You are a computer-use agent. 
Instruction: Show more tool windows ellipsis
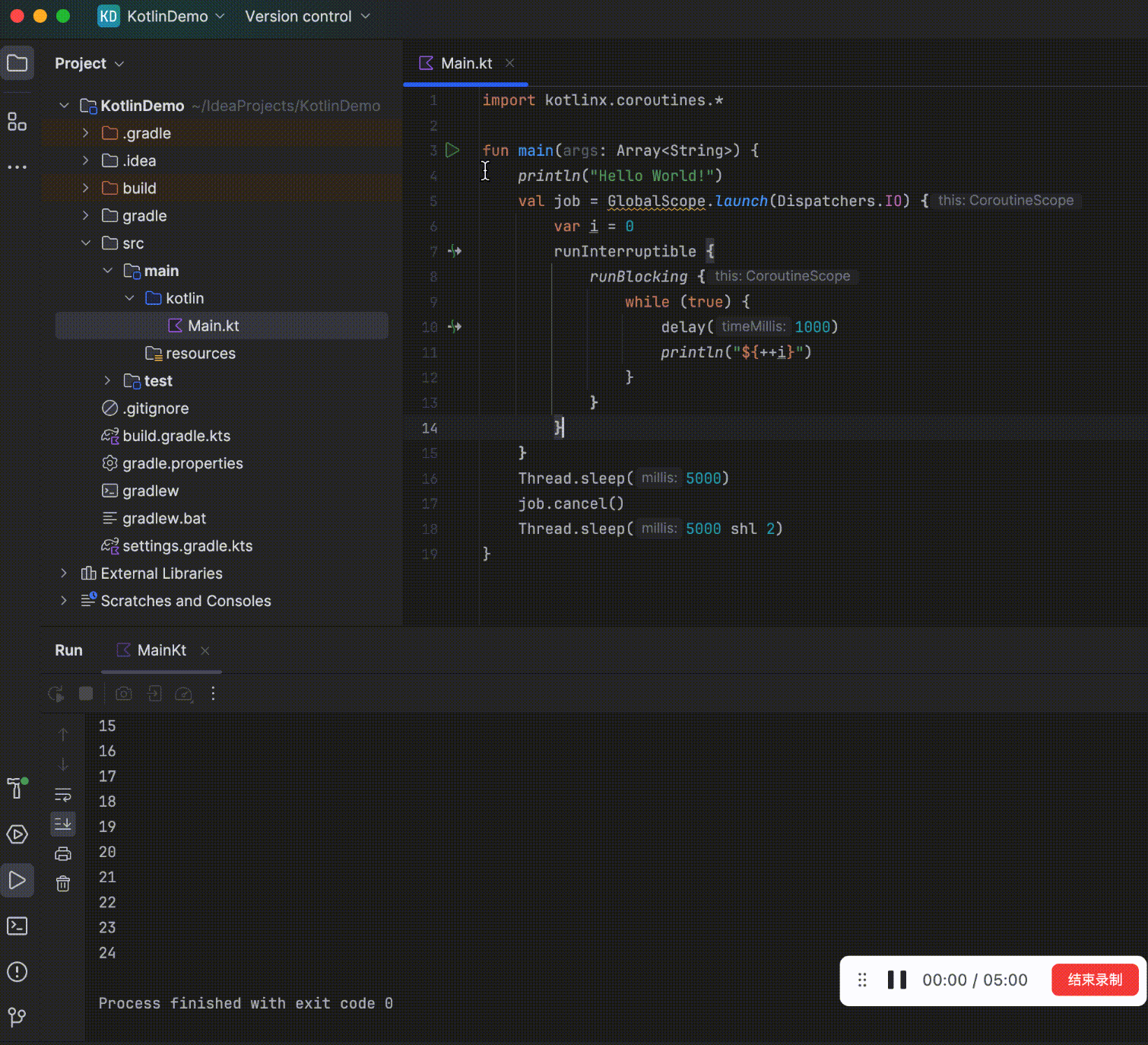(x=17, y=167)
